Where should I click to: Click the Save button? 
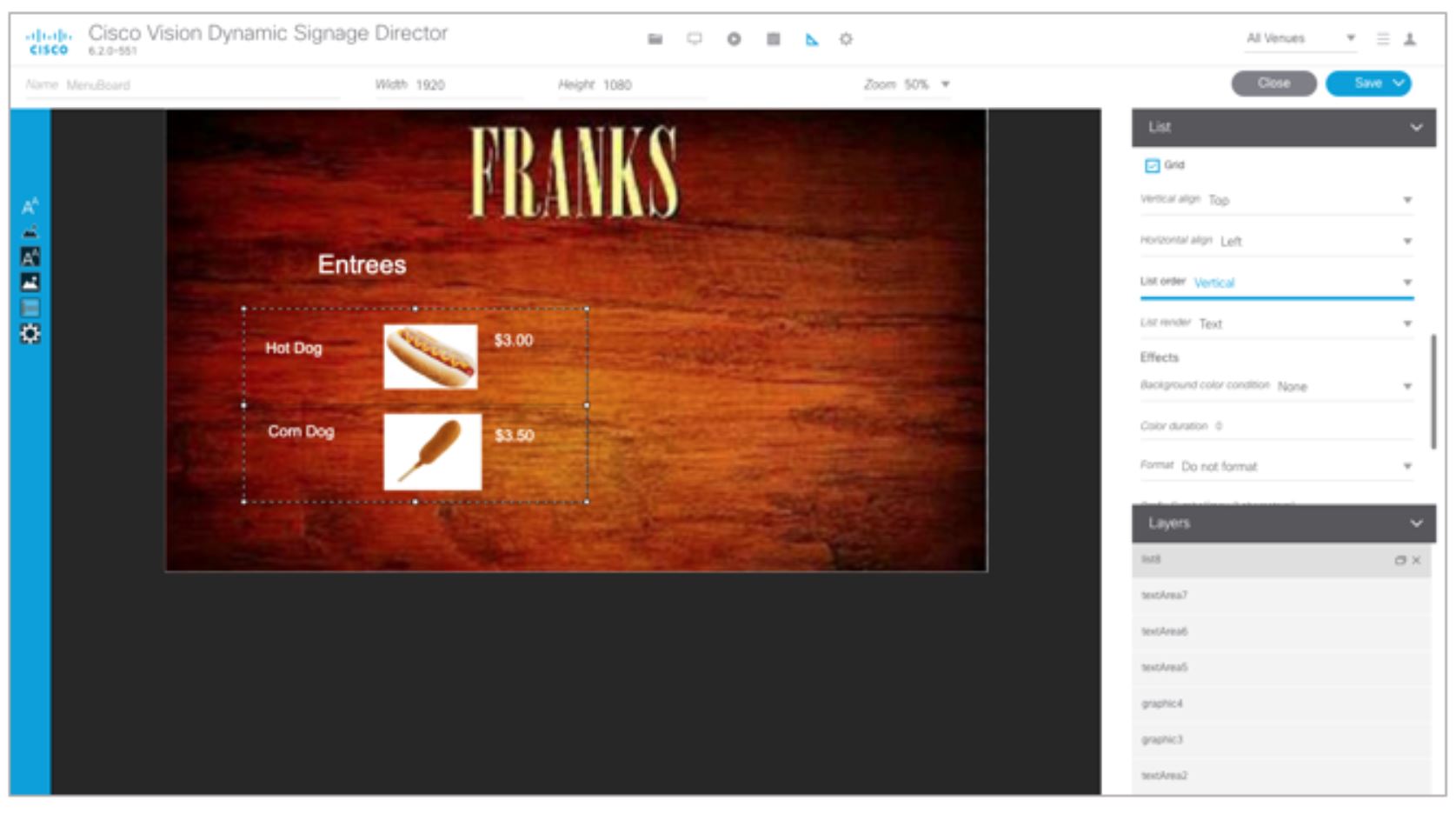1368,83
